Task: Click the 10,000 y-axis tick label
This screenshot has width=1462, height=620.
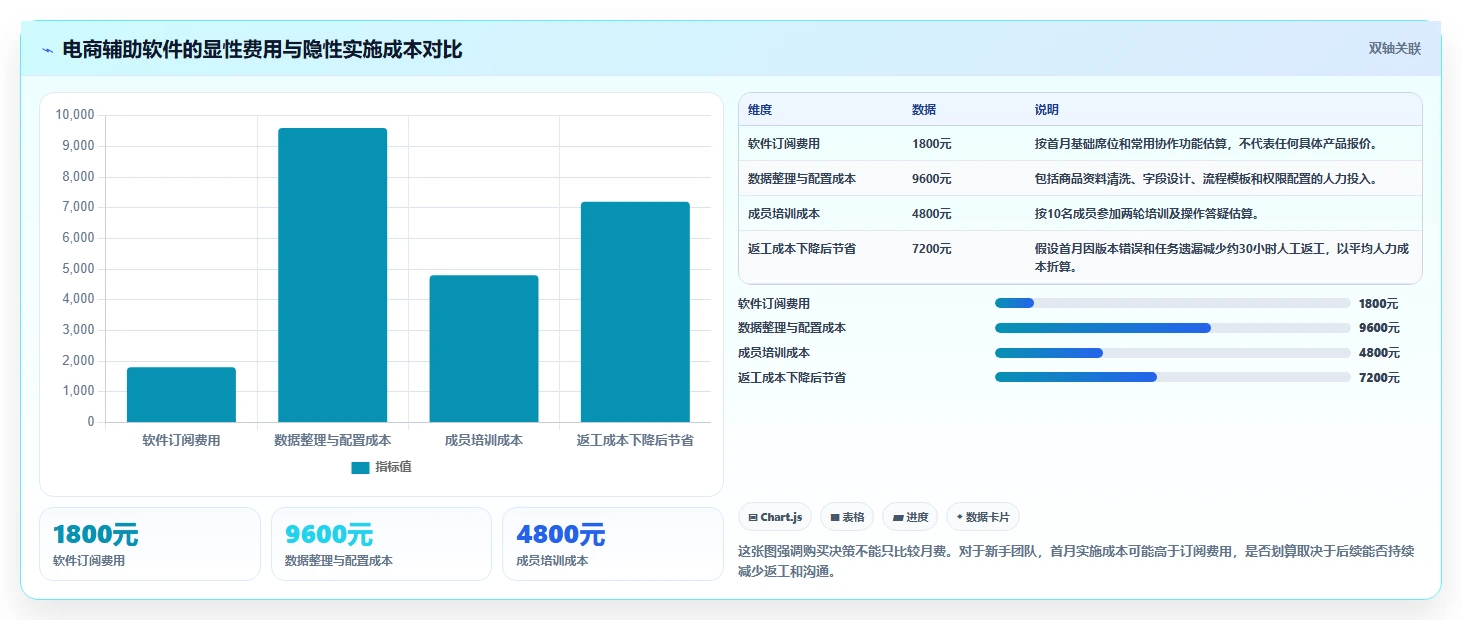Action: (x=75, y=115)
